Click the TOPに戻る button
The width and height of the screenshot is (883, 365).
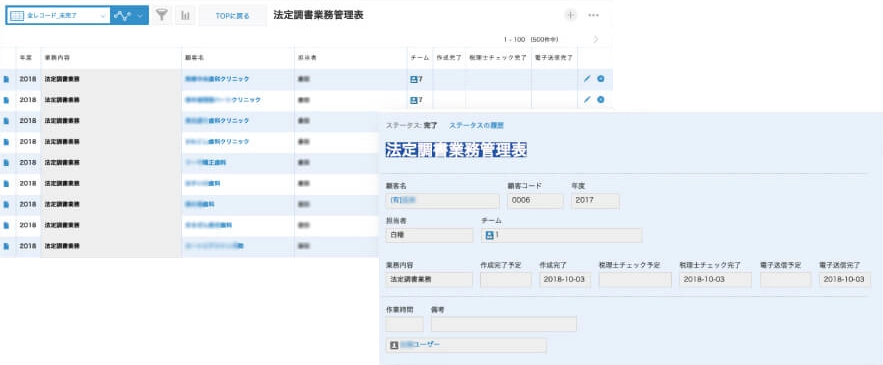[233, 16]
